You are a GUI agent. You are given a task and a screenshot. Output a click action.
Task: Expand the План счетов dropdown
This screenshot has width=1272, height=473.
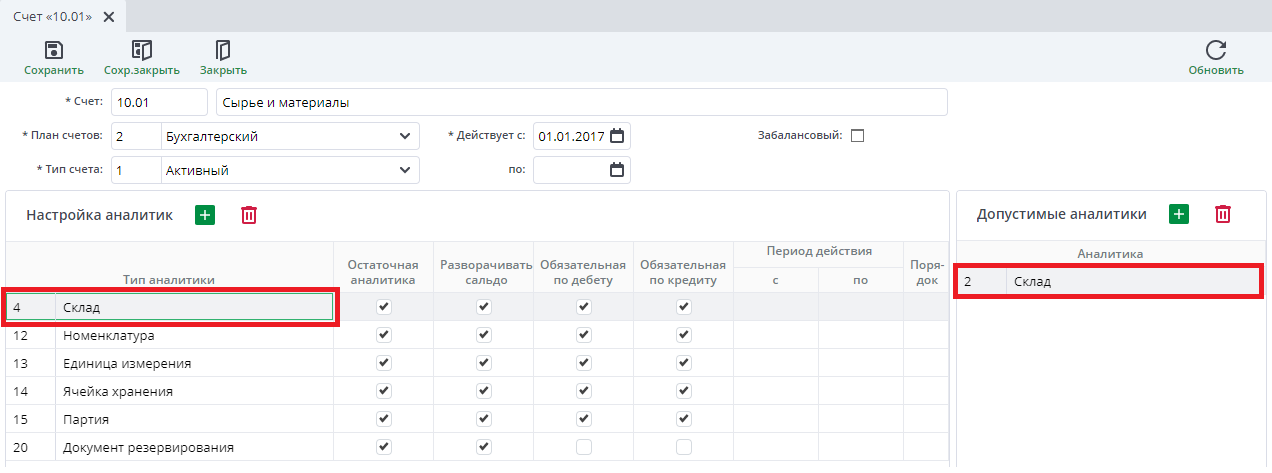405,136
